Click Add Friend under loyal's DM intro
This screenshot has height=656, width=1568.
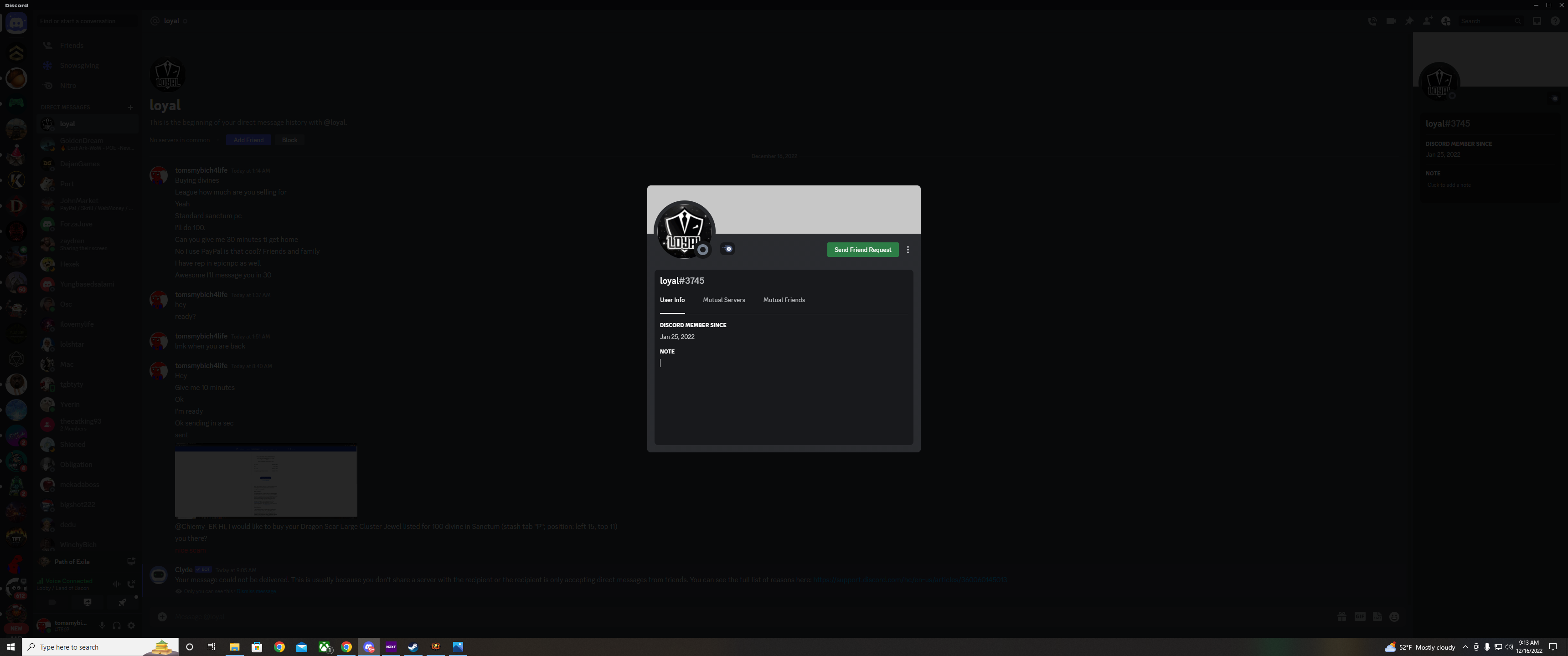pyautogui.click(x=248, y=140)
